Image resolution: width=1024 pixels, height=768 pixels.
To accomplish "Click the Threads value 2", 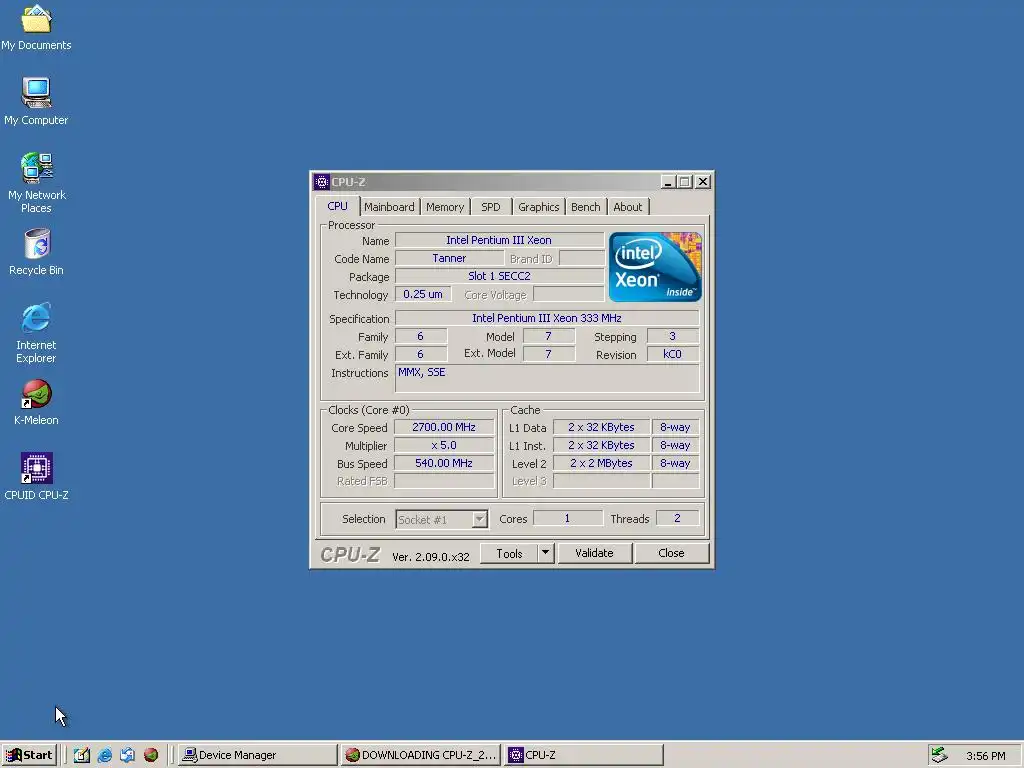I will (677, 519).
